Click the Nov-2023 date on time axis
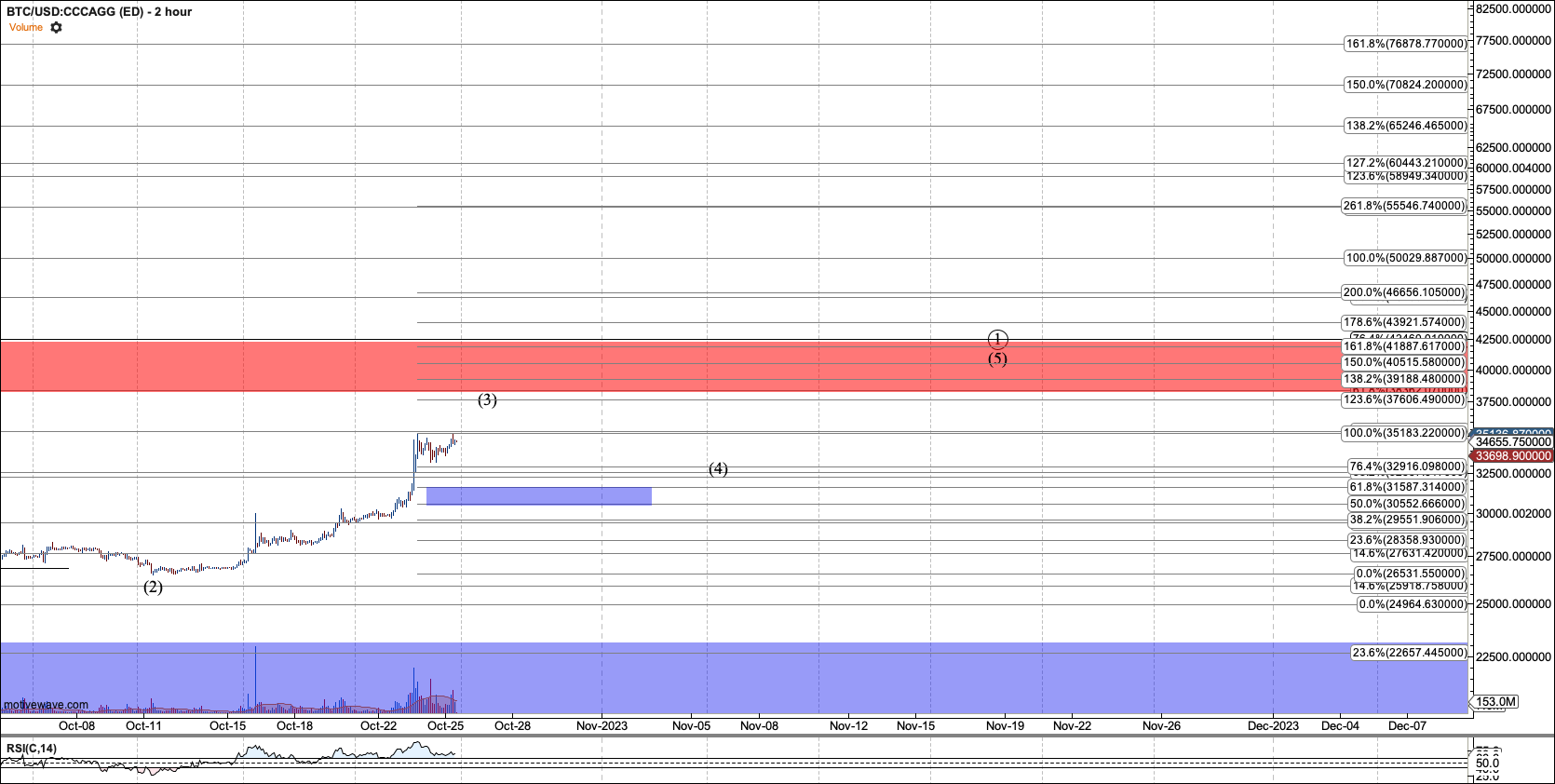Image resolution: width=1555 pixels, height=784 pixels. [x=602, y=726]
